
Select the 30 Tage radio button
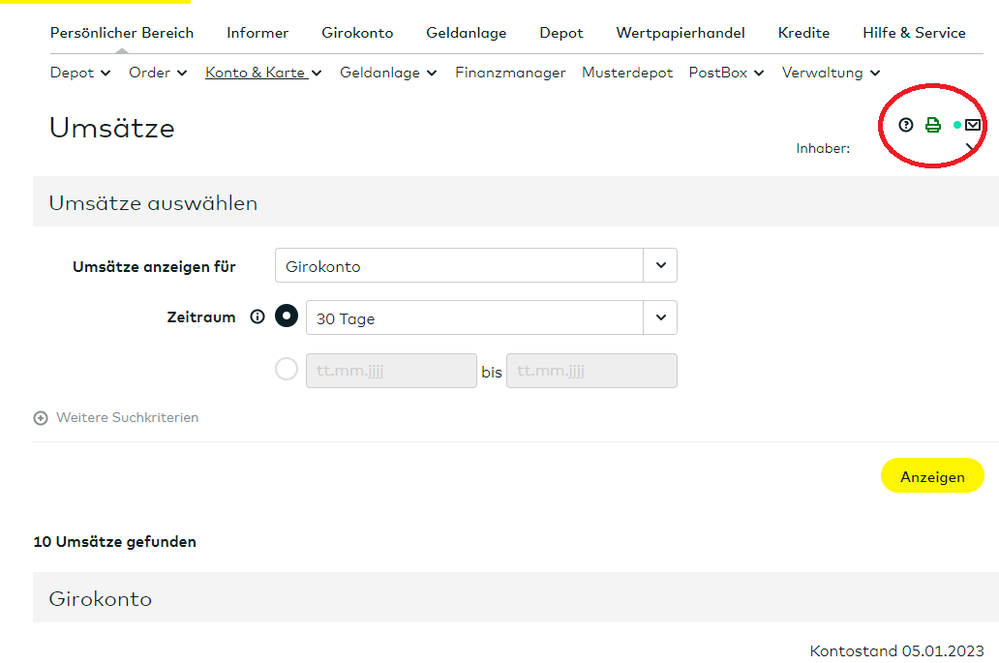(x=287, y=317)
